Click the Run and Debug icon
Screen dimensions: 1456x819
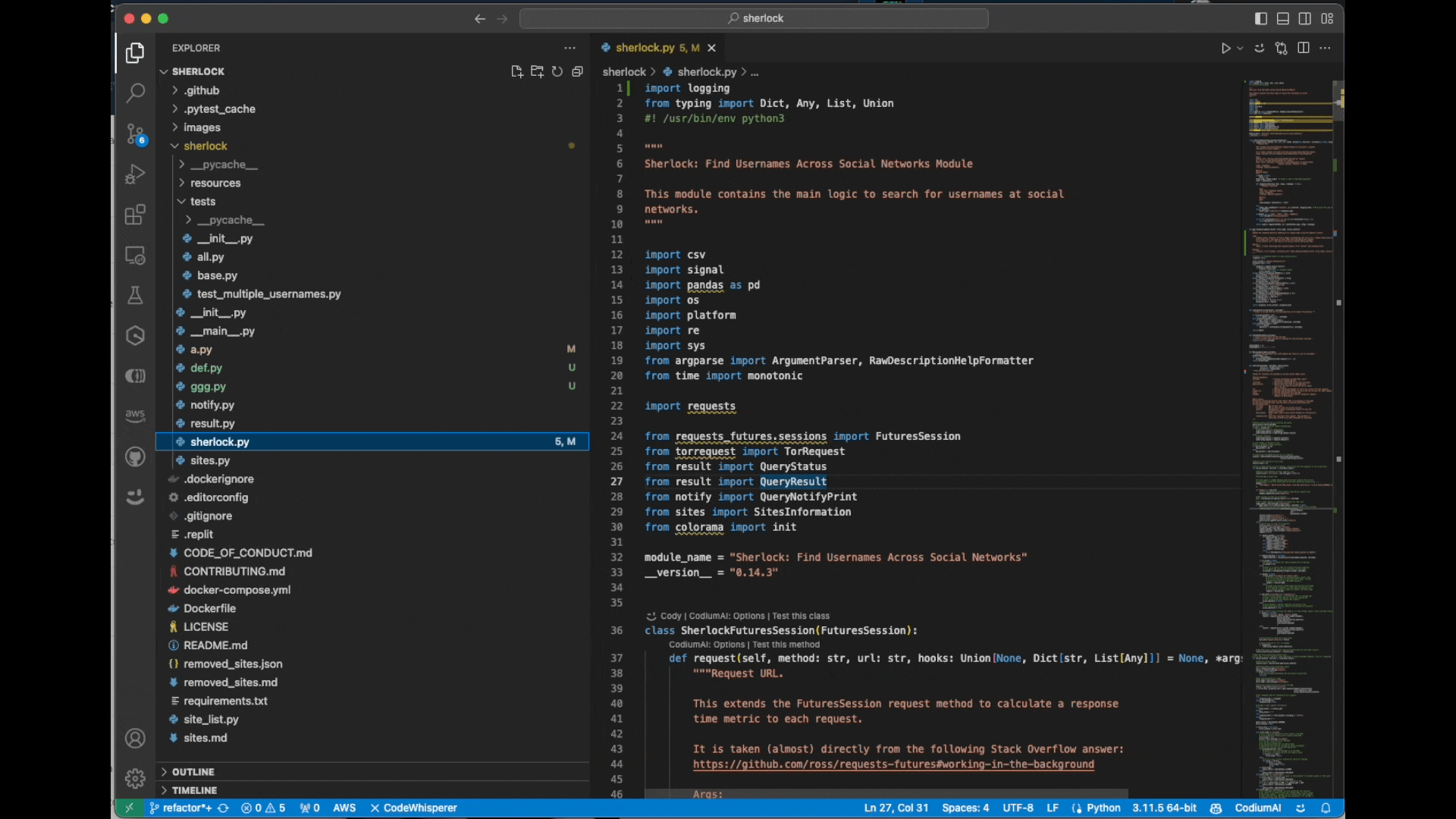point(135,174)
